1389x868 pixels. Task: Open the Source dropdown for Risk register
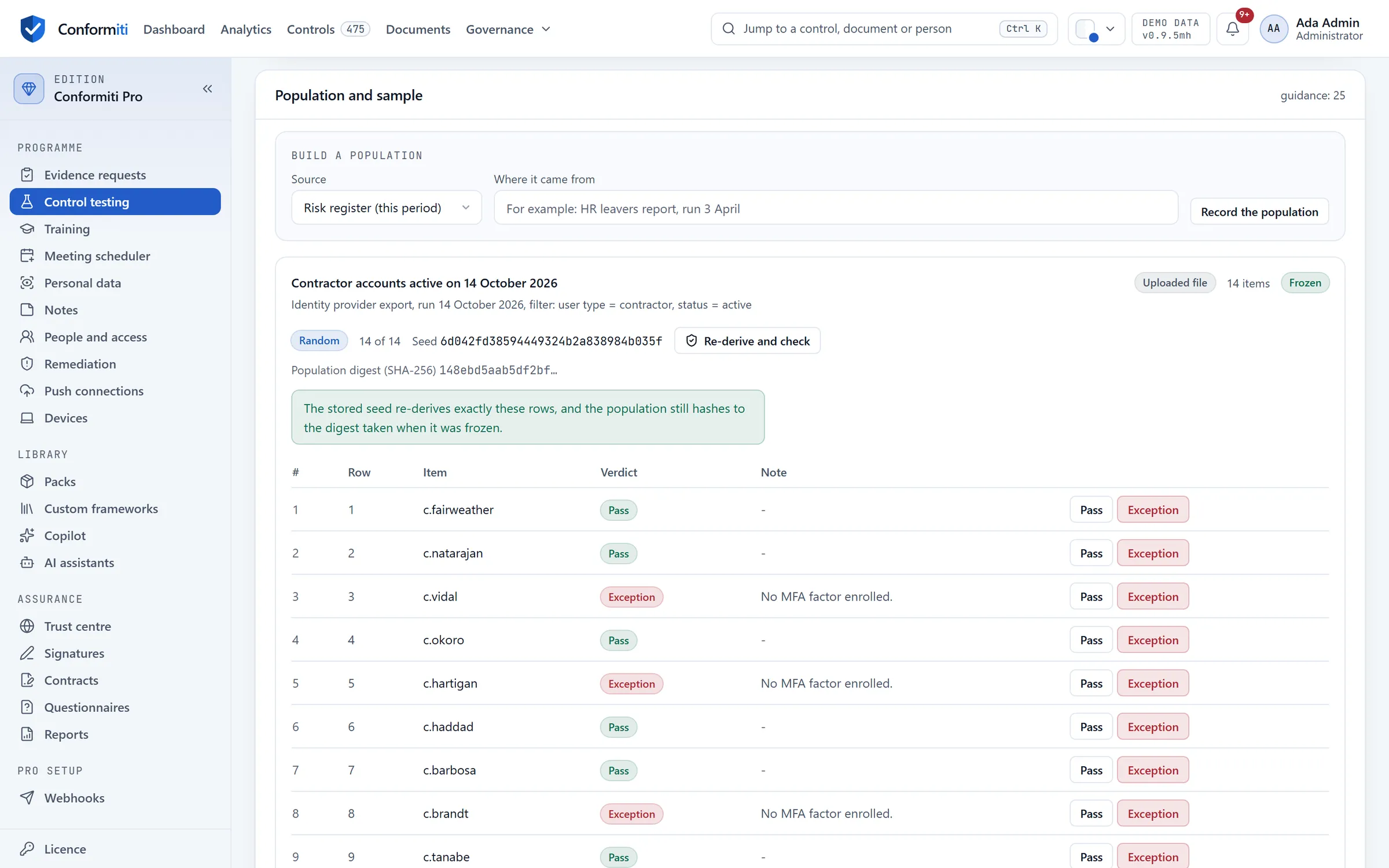click(x=386, y=208)
